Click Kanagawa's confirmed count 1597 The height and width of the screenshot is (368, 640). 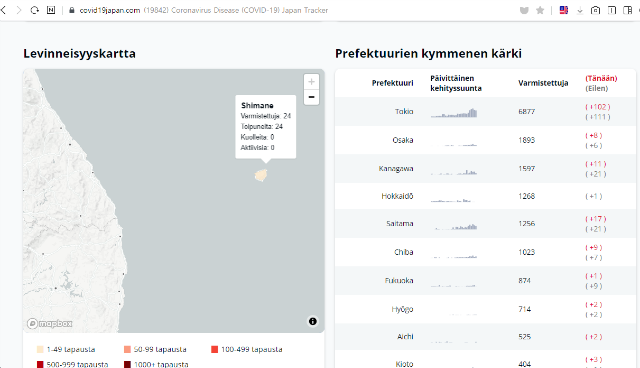527,168
